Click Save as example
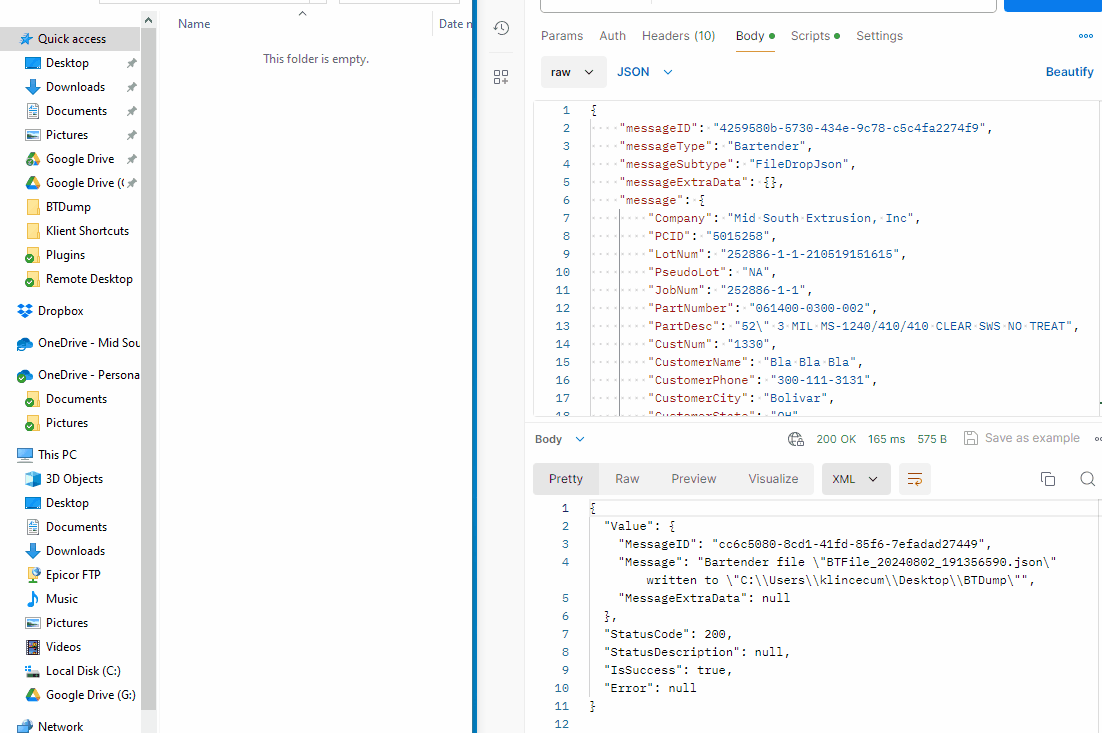1102x733 pixels. (x=1032, y=438)
